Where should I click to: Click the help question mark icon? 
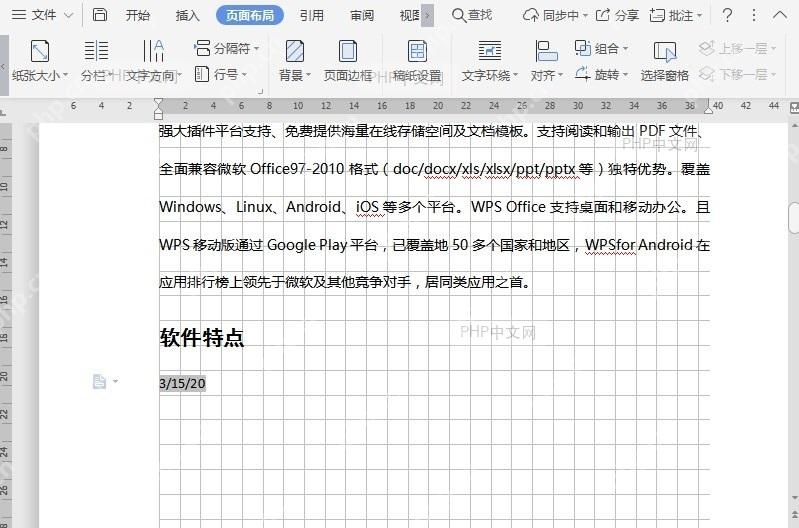tap(727, 15)
